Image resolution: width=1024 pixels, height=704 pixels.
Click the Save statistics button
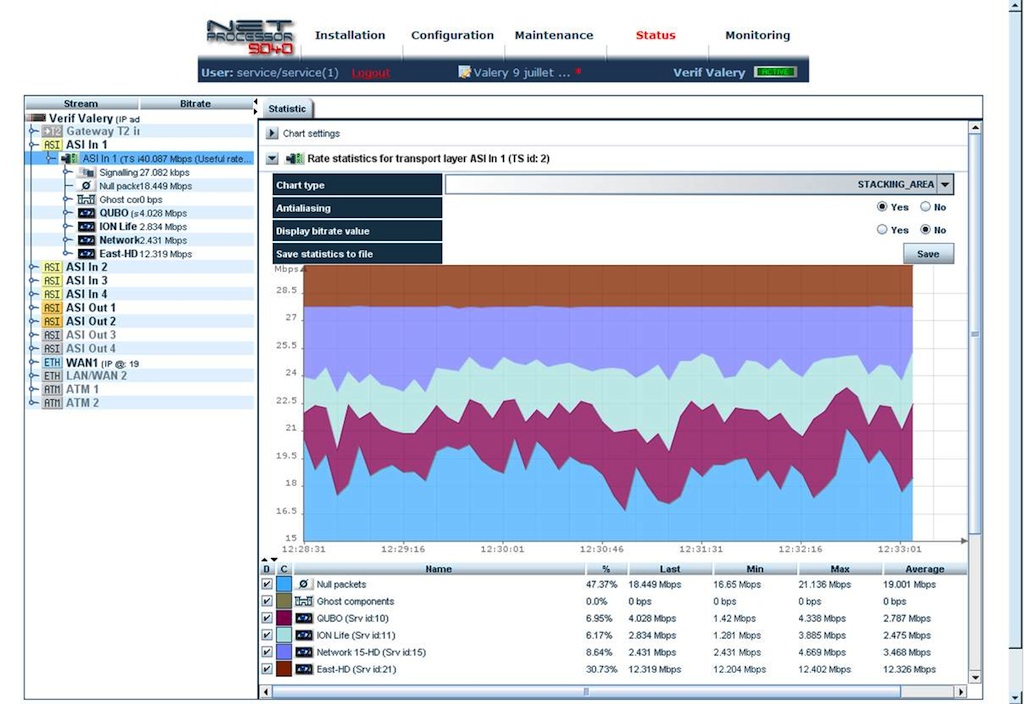928,254
